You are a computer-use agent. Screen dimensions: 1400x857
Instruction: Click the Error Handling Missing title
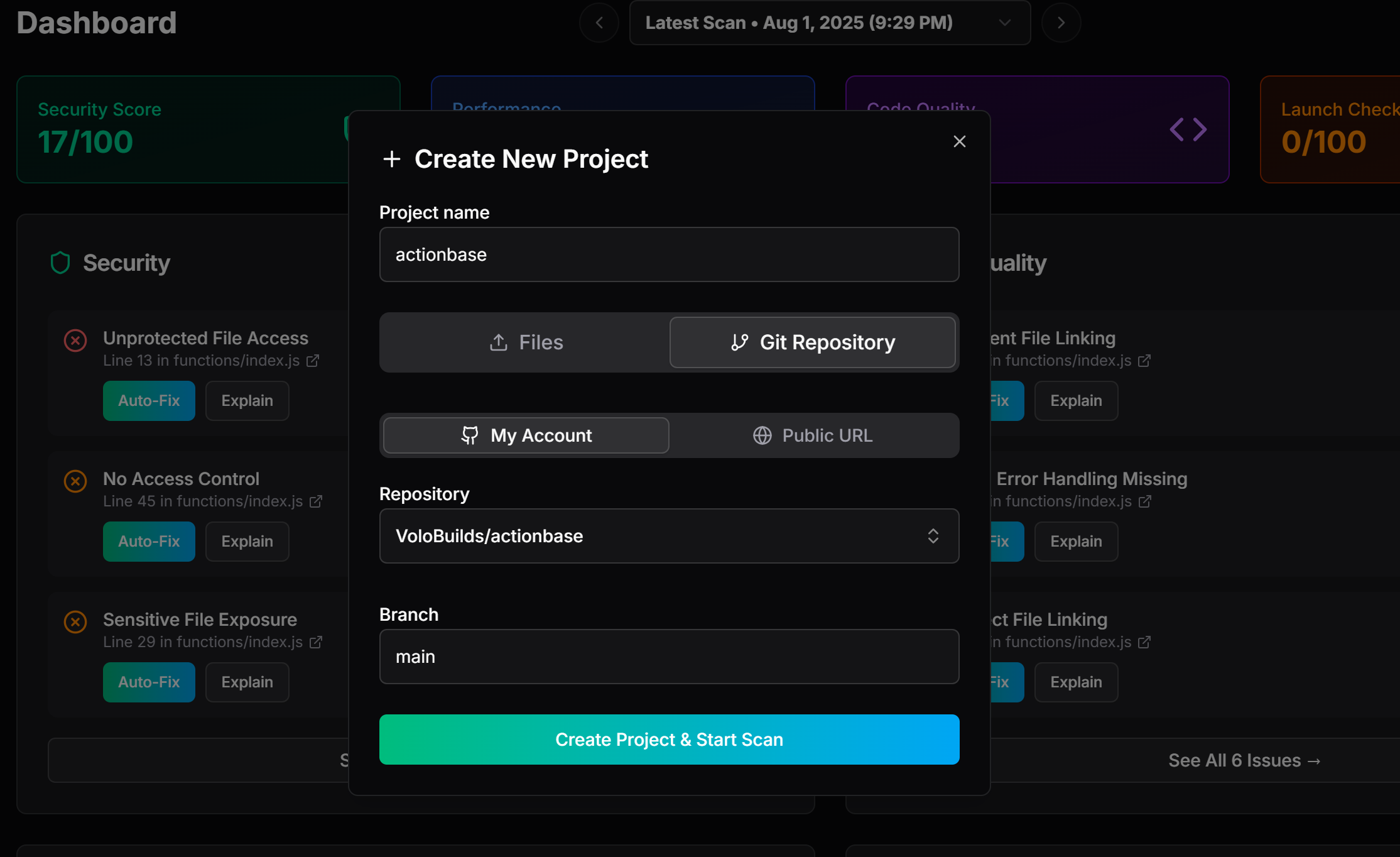pyautogui.click(x=1092, y=479)
